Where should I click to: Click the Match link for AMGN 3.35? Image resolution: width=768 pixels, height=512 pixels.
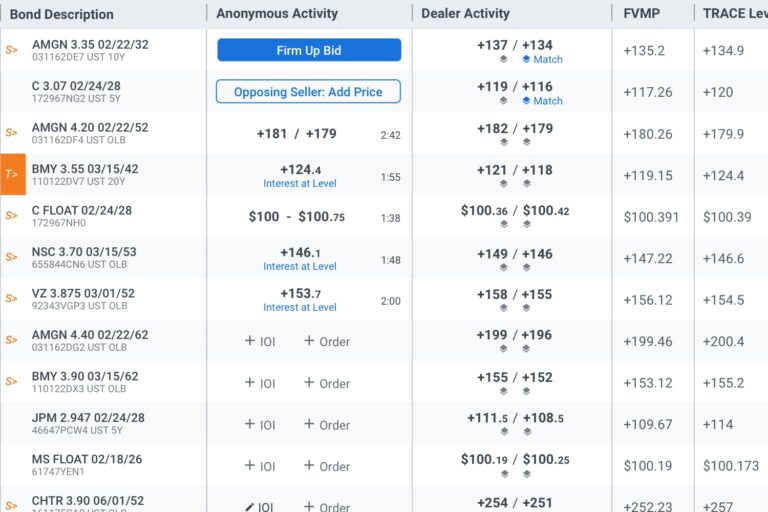click(542, 59)
